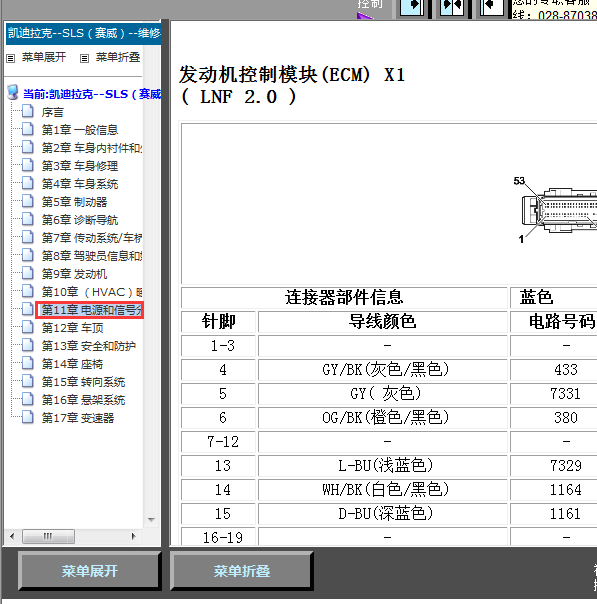
Task: Select 第17章 变速器 chapter
Action: click(78, 418)
